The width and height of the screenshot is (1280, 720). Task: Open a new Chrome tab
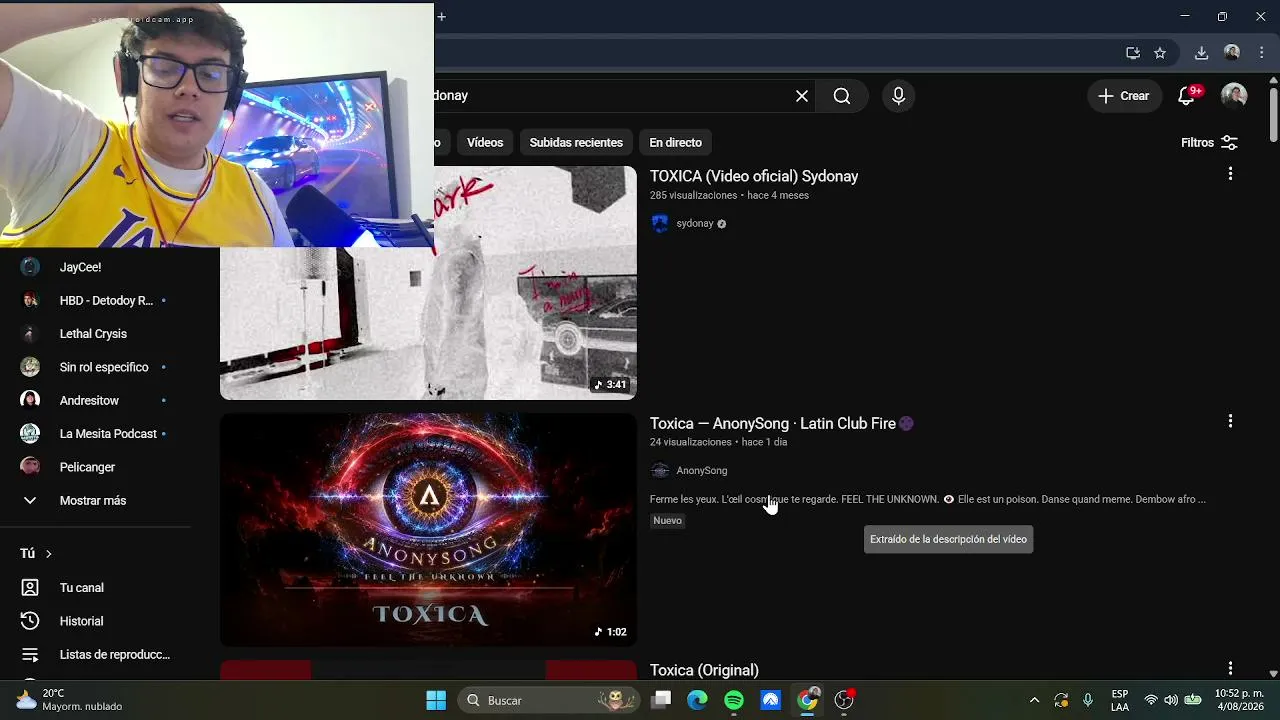[441, 16]
